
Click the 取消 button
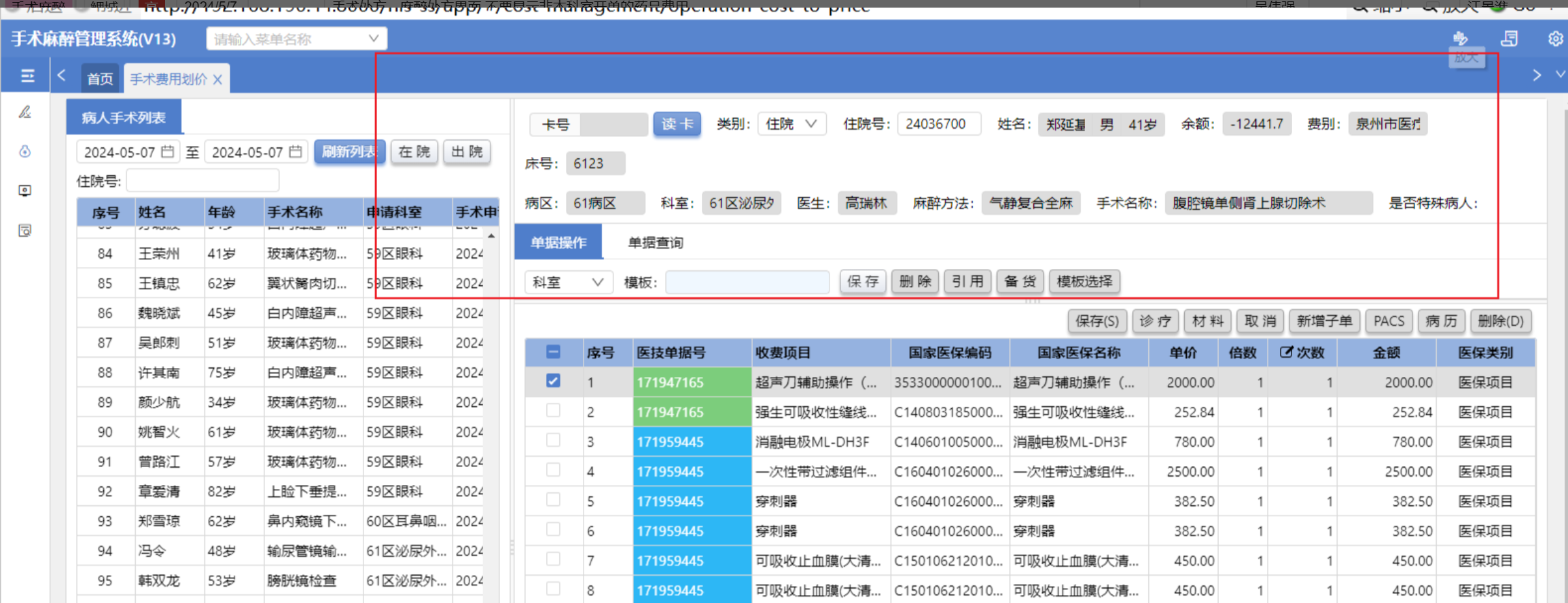1260,321
